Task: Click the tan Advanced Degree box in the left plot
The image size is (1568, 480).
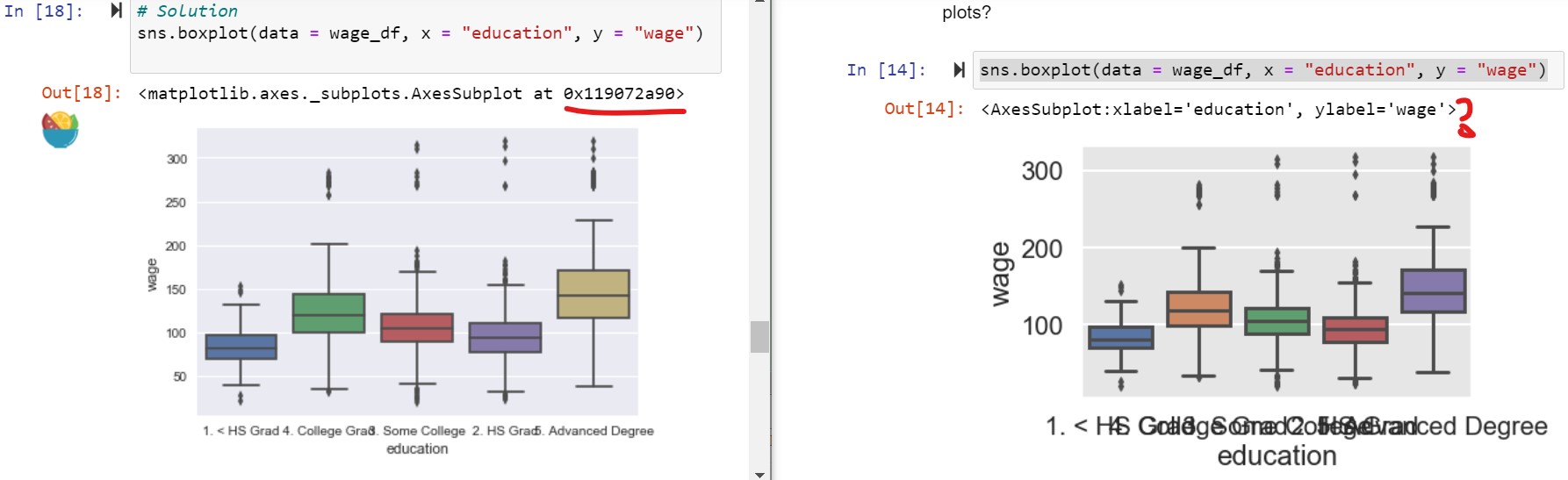Action: (x=593, y=294)
